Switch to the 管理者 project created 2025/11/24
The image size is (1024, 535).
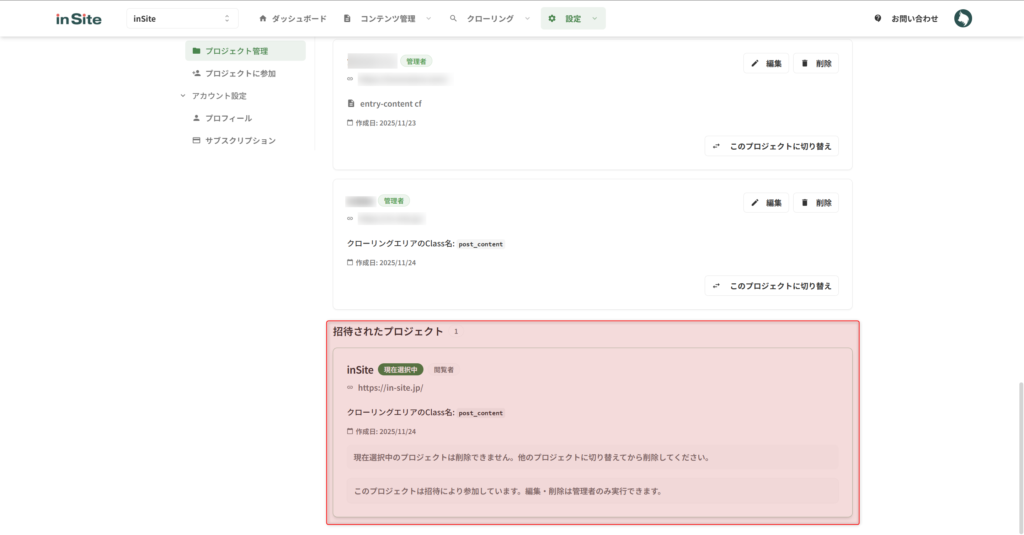tap(771, 285)
